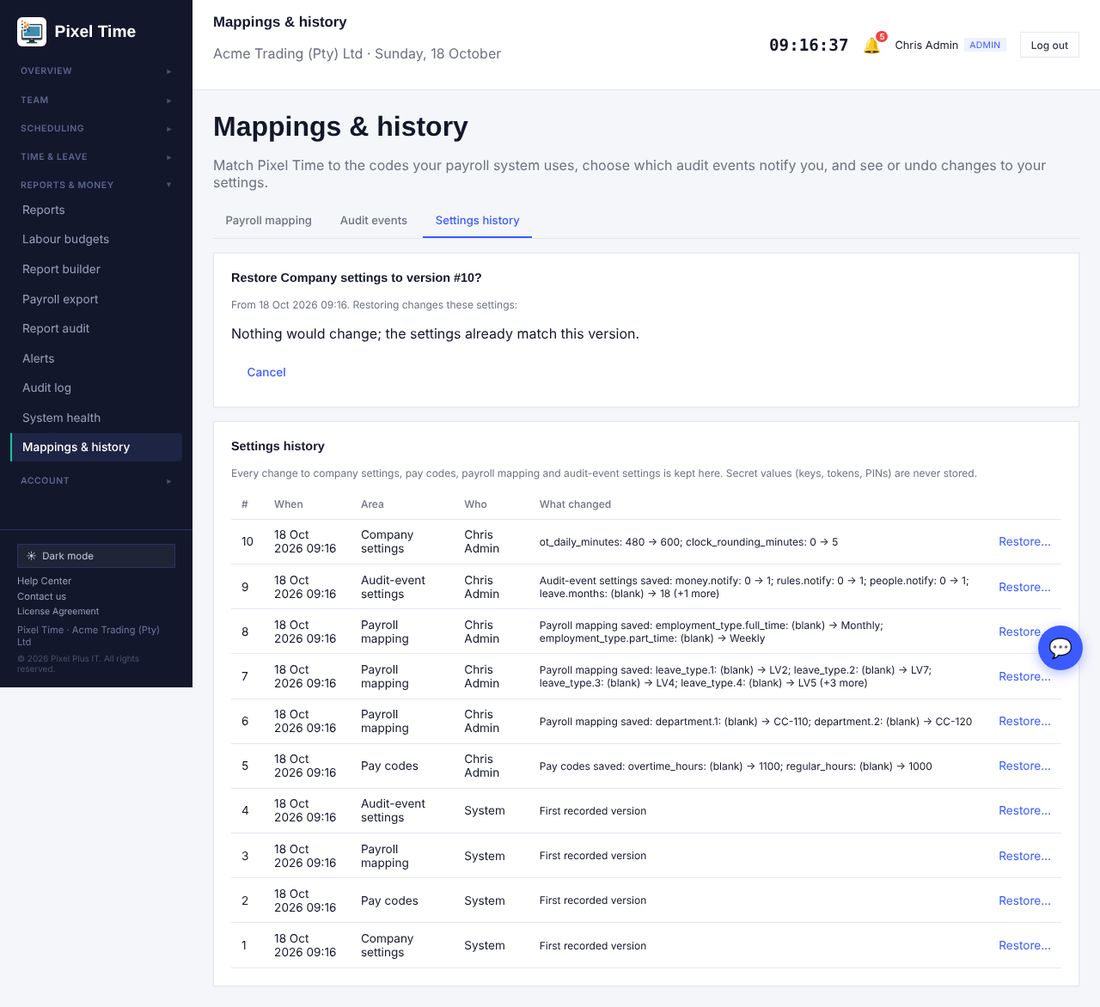Restore version 2 Pay codes
This screenshot has width=1100, height=1007.
(1024, 901)
